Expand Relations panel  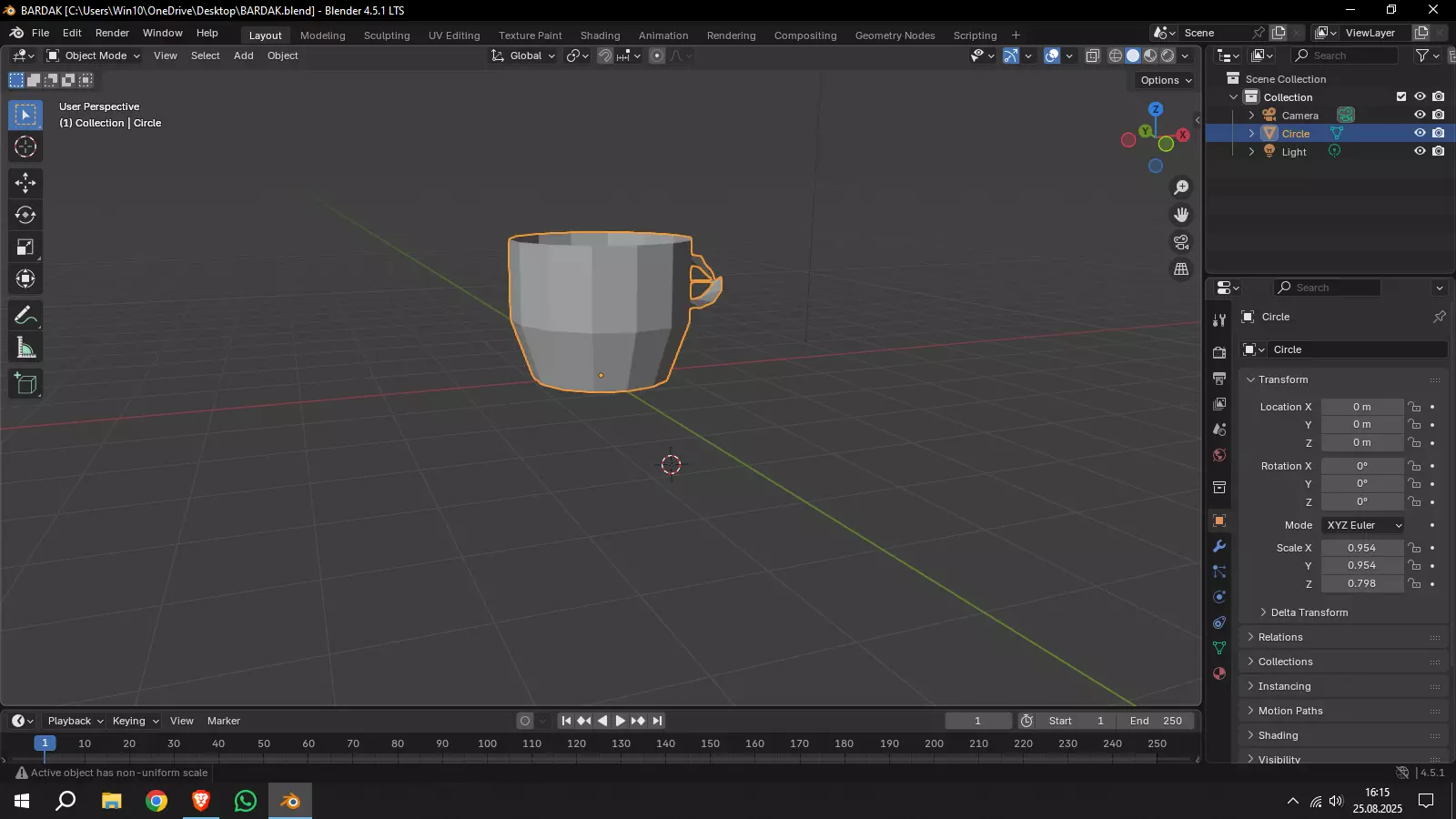tap(1279, 637)
